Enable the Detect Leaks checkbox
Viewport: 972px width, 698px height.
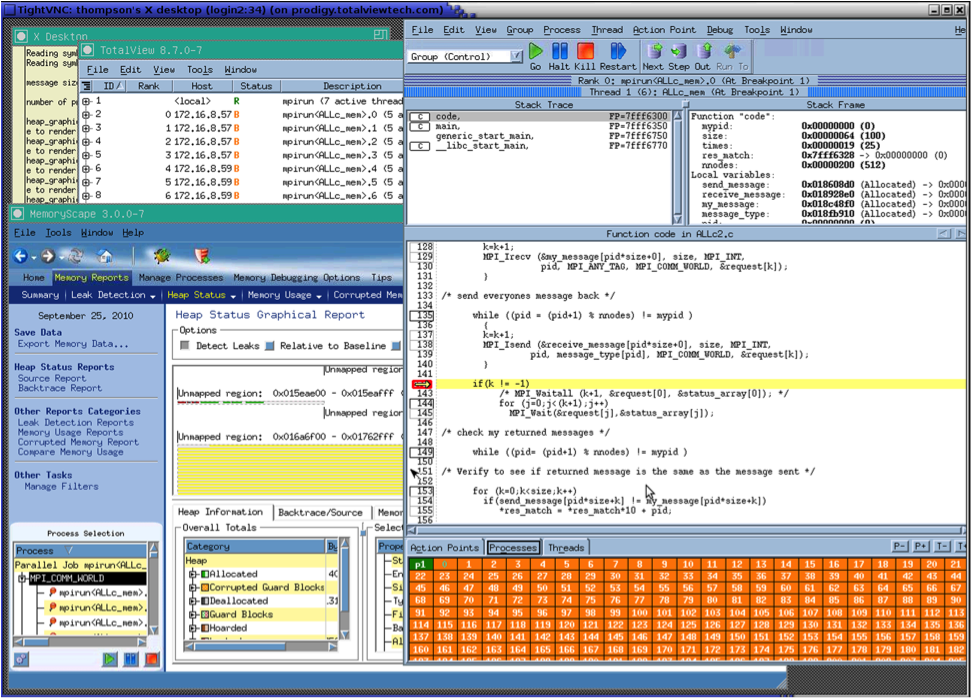185,346
